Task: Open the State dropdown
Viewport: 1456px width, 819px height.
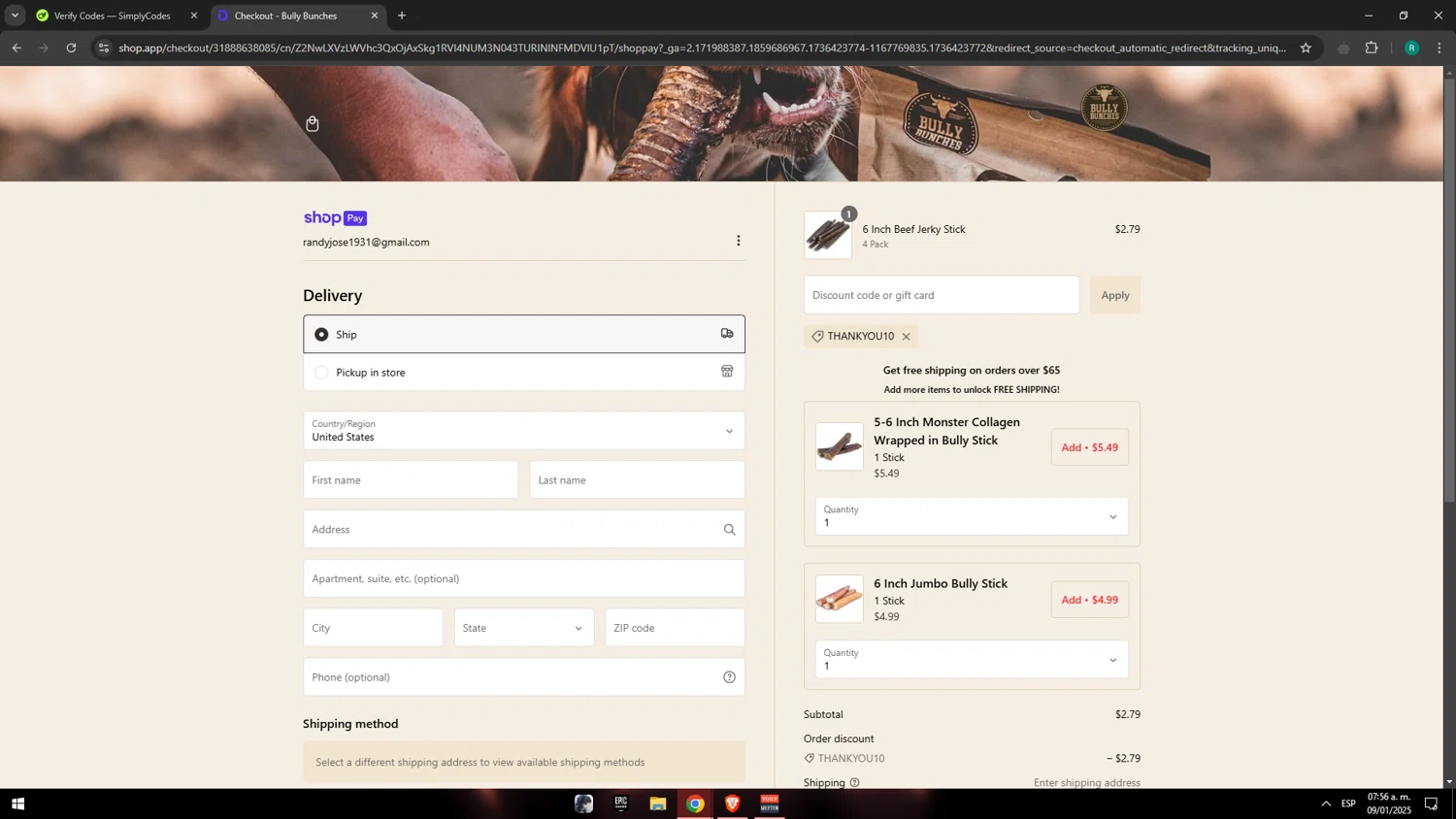Action: pos(524,628)
